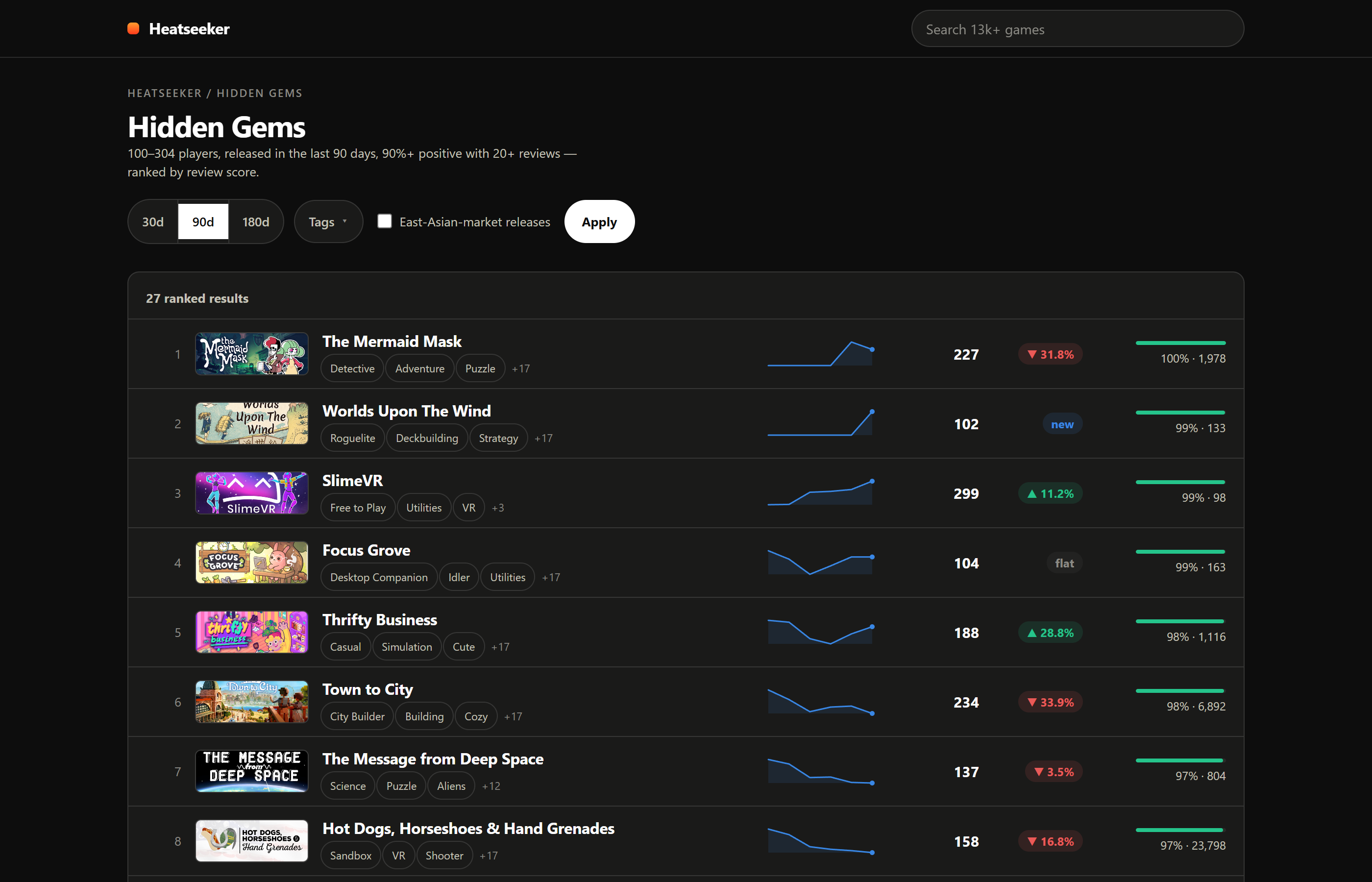Screen dimensions: 1372x882
Task: Toggle East-Asian-market releases checkbox
Action: (385, 221)
